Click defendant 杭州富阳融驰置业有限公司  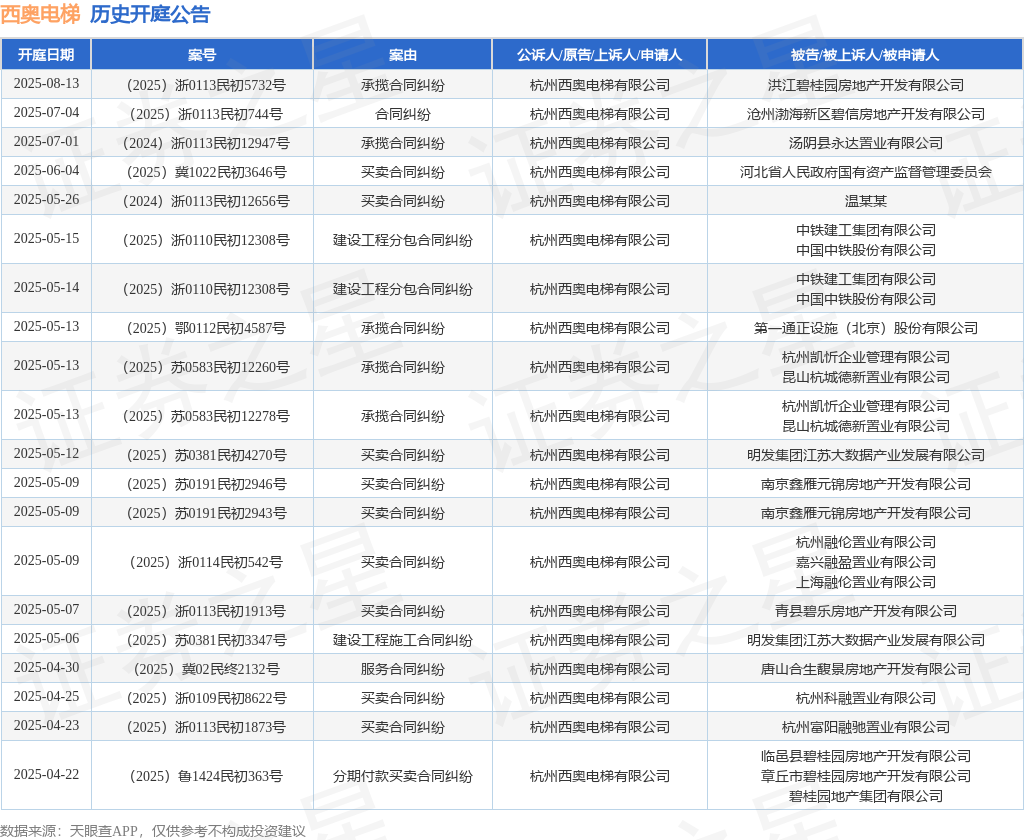coord(865,727)
